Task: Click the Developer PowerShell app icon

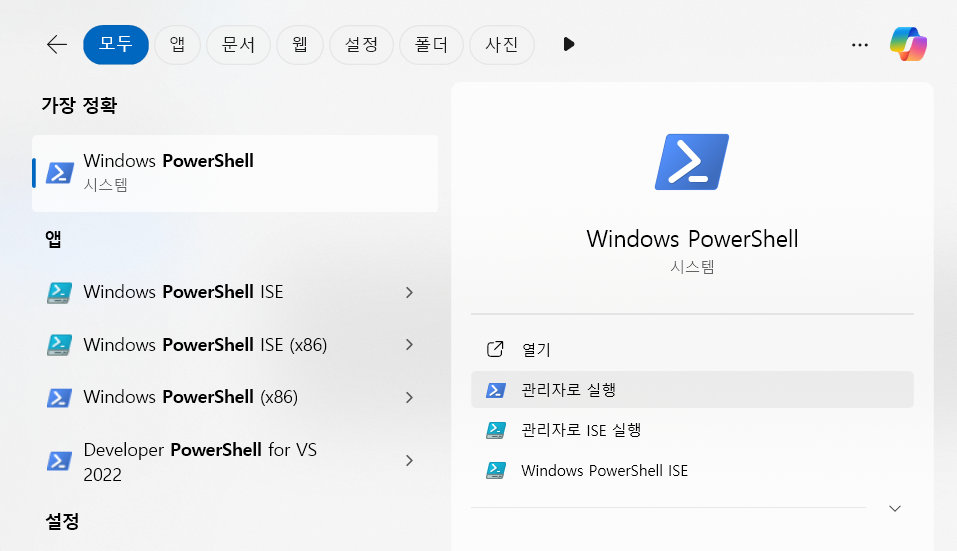Action: click(x=60, y=460)
